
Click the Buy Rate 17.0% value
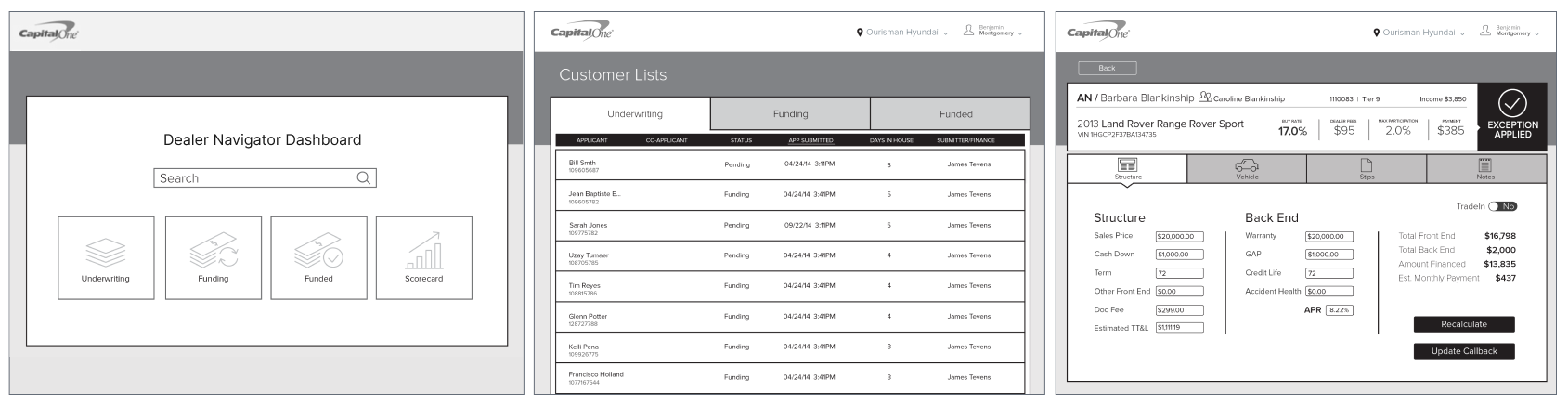point(1292,131)
